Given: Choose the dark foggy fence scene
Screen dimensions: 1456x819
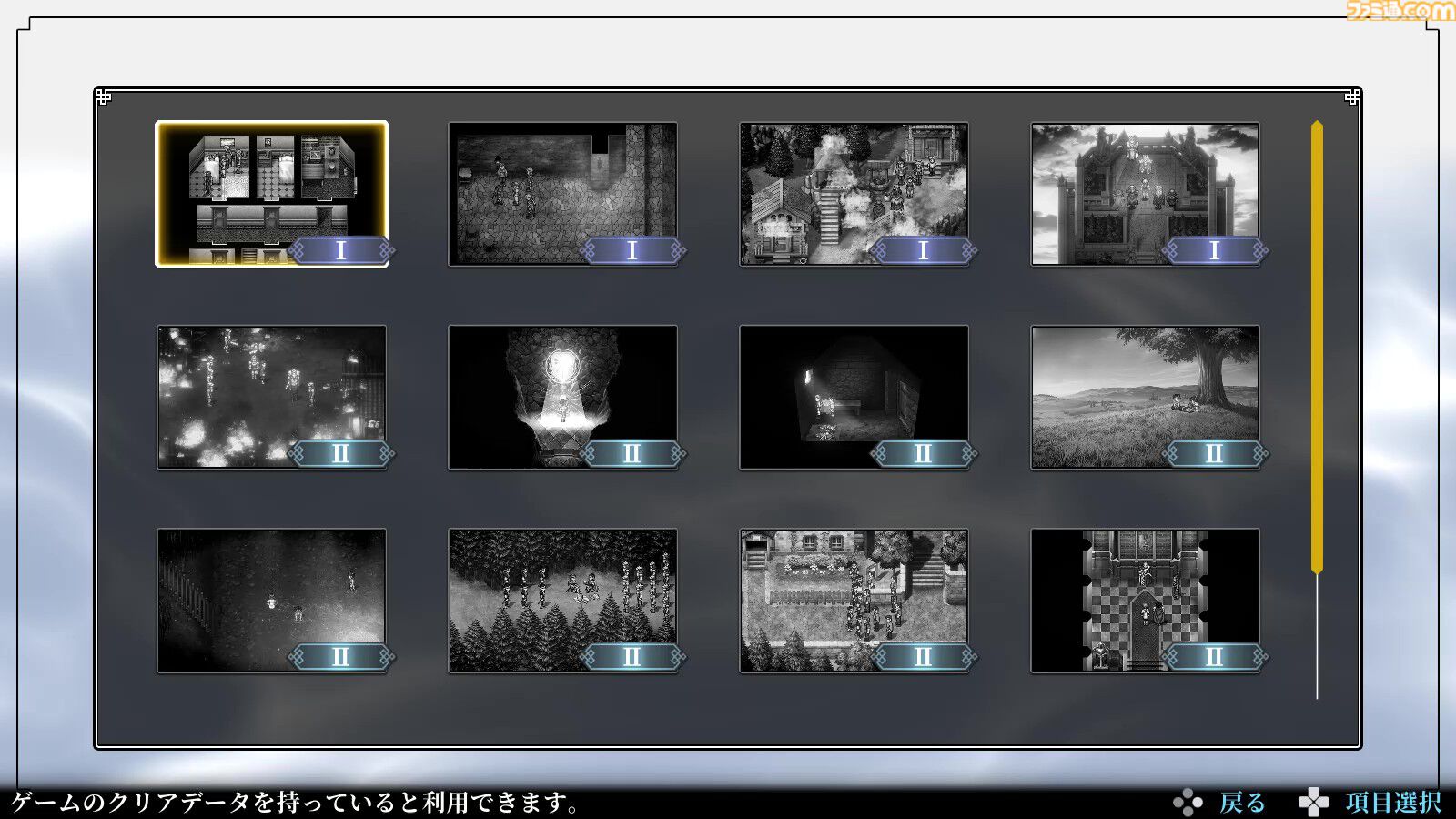Looking at the screenshot, I should click(x=271, y=601).
